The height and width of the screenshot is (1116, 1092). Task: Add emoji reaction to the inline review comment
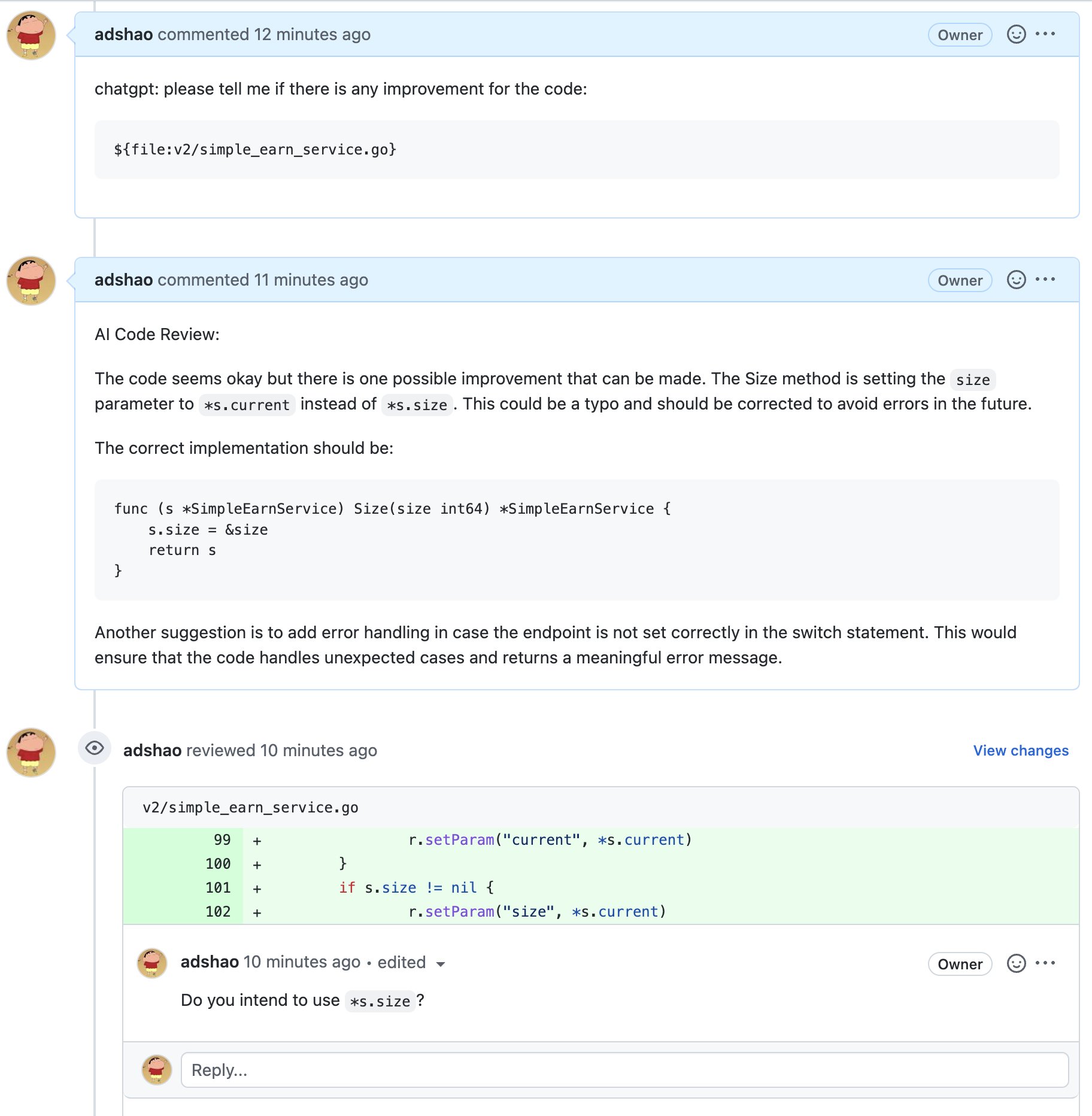click(x=1016, y=964)
